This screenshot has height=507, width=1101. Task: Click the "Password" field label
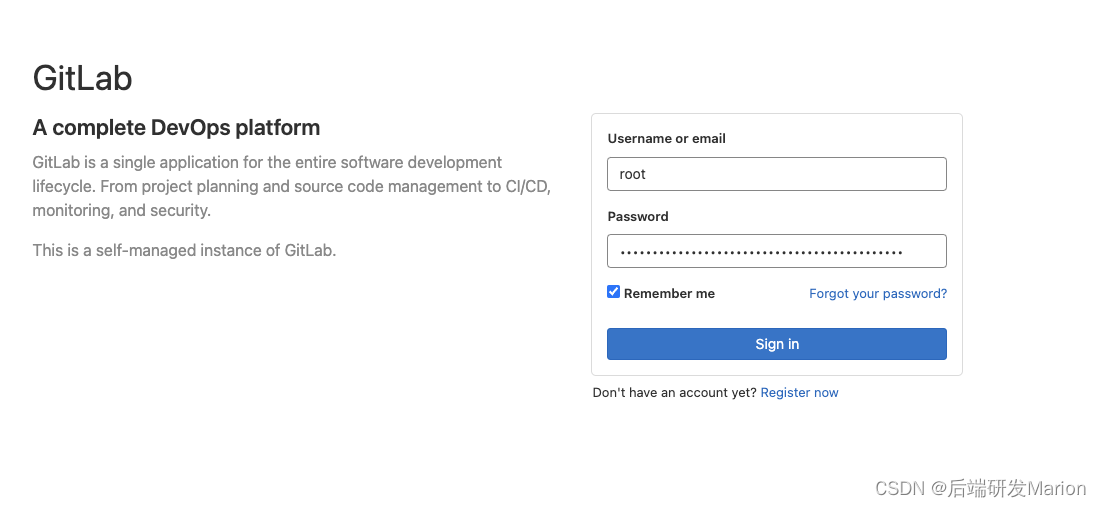[x=638, y=216]
